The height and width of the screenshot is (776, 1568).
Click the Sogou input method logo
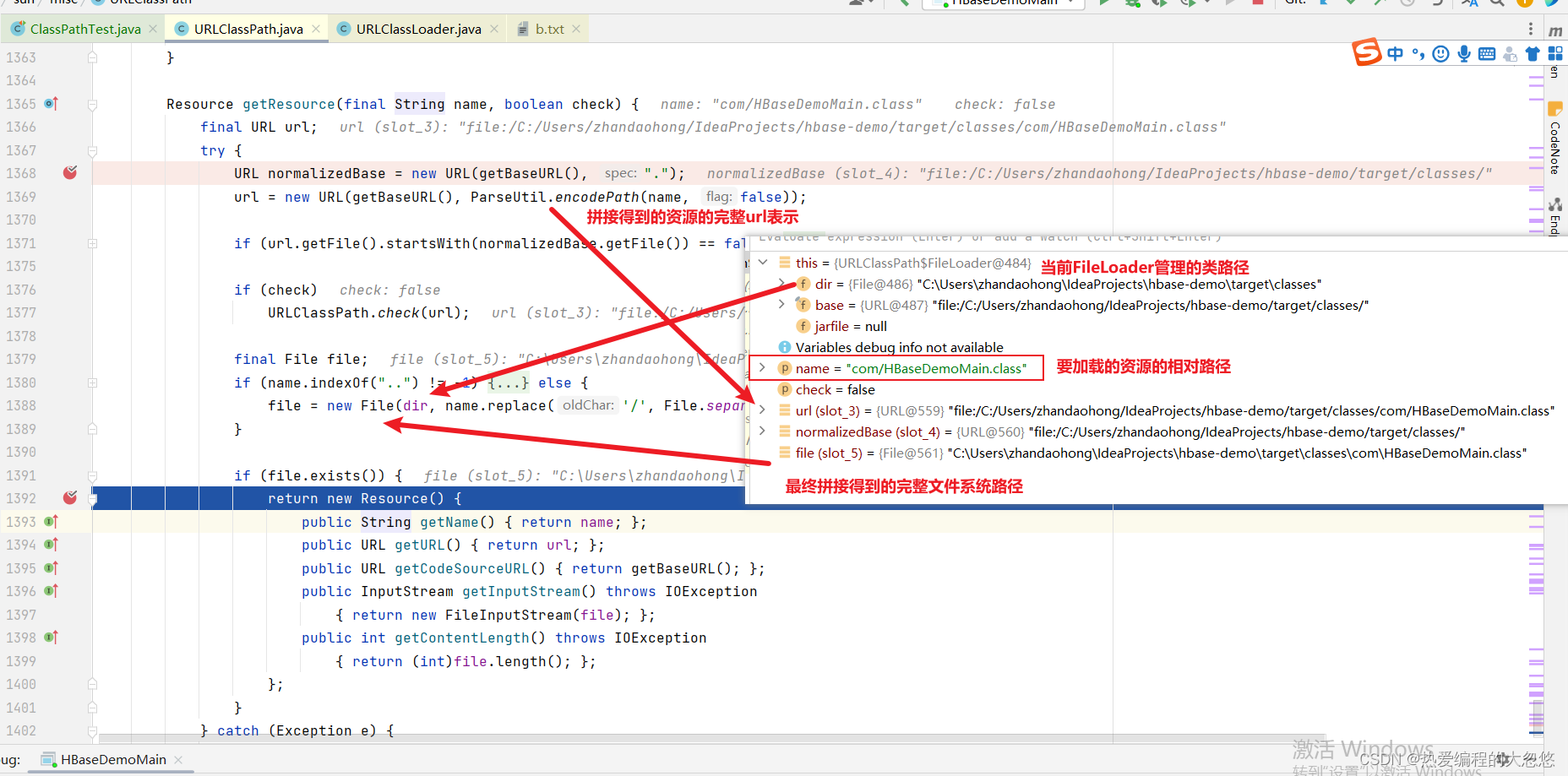pos(1366,52)
